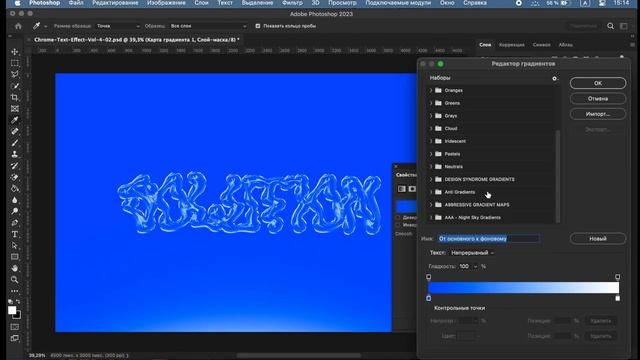Select the Eyedropper tool in toolbar

click(15, 120)
